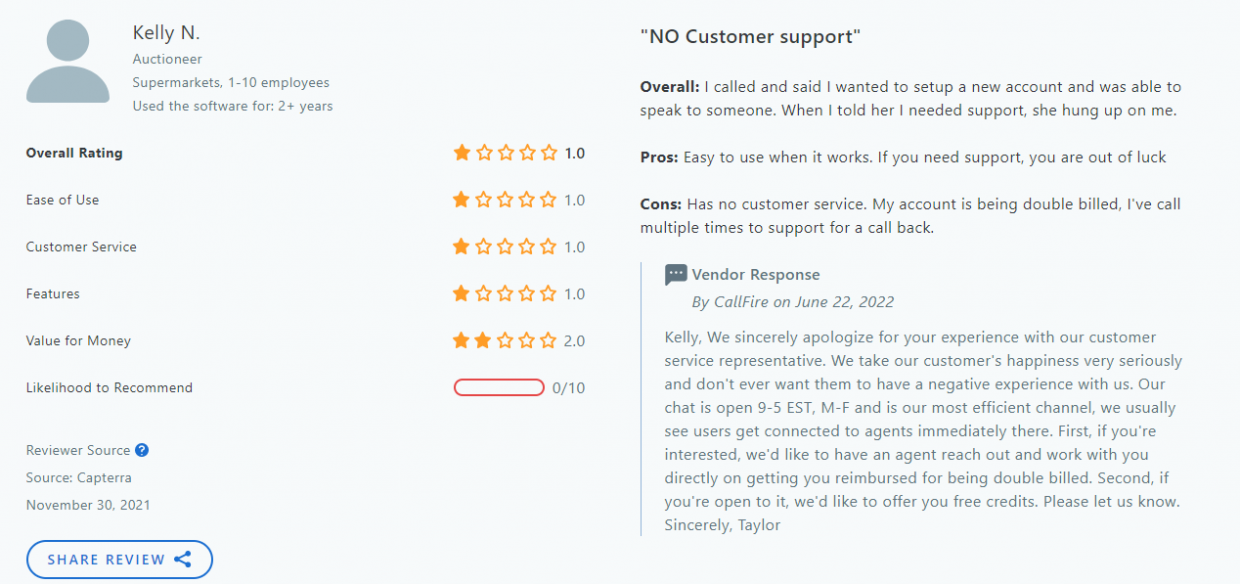Click the SHARE REVIEW button
The image size is (1240, 584).
tap(119, 559)
